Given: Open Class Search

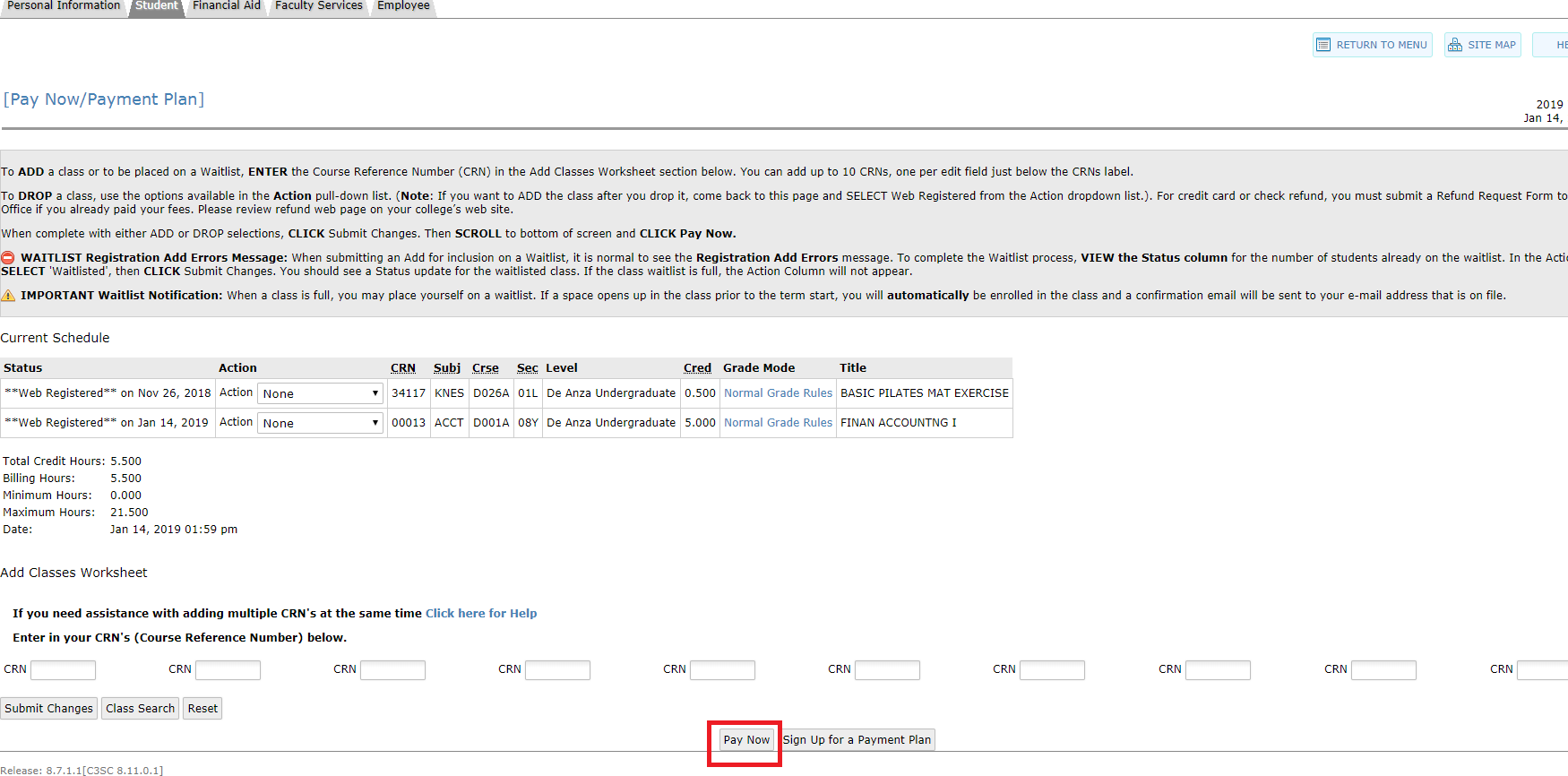Looking at the screenshot, I should point(140,709).
